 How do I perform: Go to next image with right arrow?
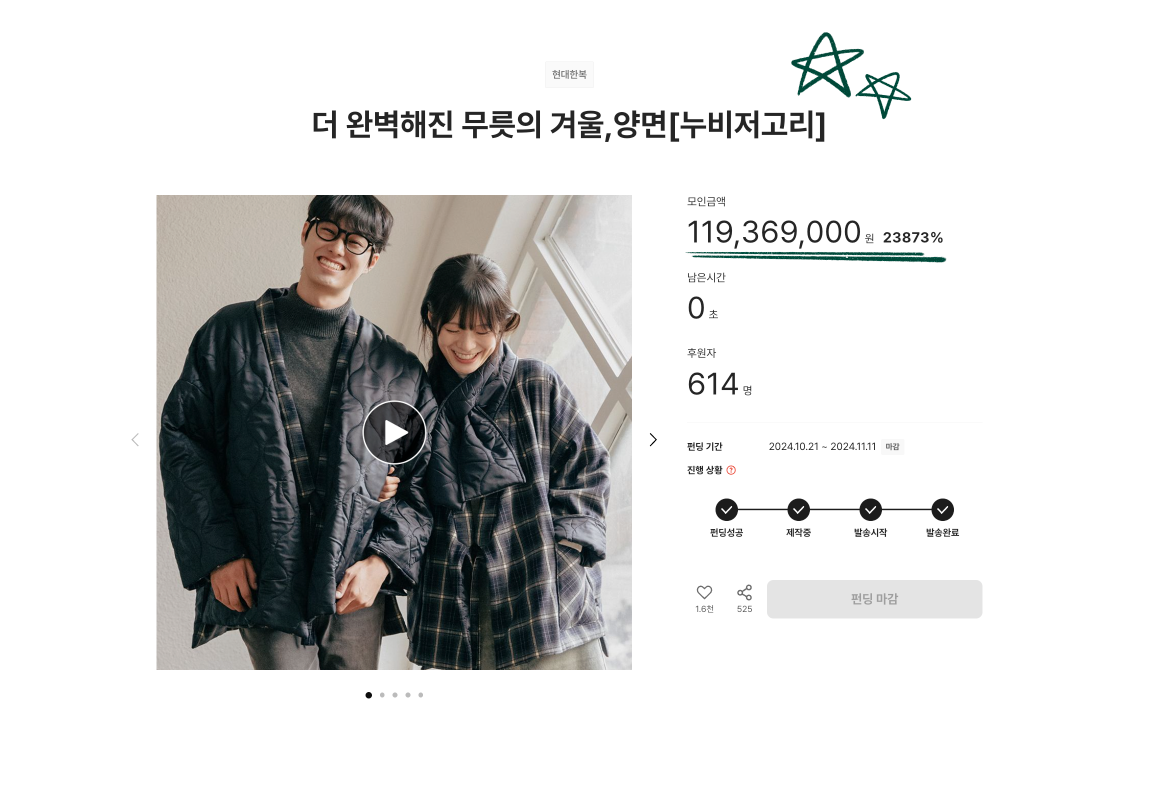click(x=653, y=439)
